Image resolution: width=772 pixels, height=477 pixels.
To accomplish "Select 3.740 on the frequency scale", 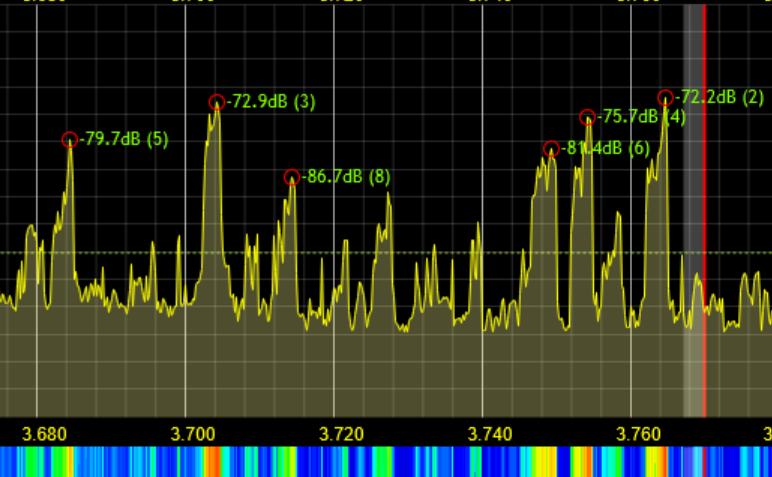I will pos(490,434).
